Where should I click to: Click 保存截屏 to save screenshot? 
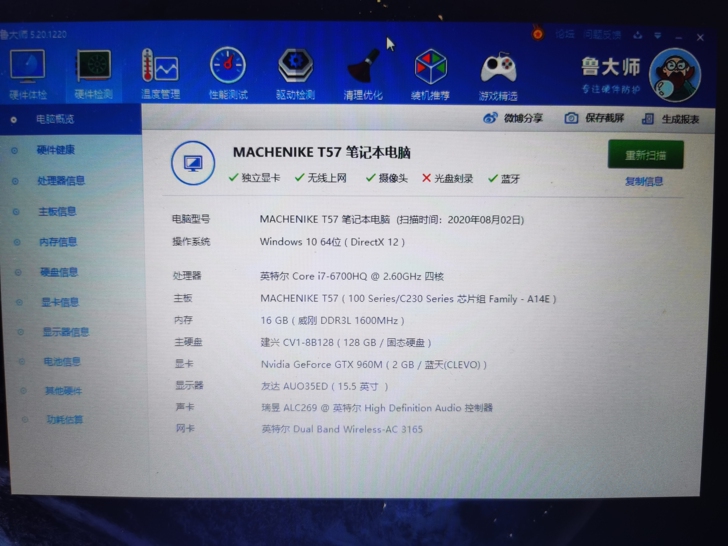[594, 118]
